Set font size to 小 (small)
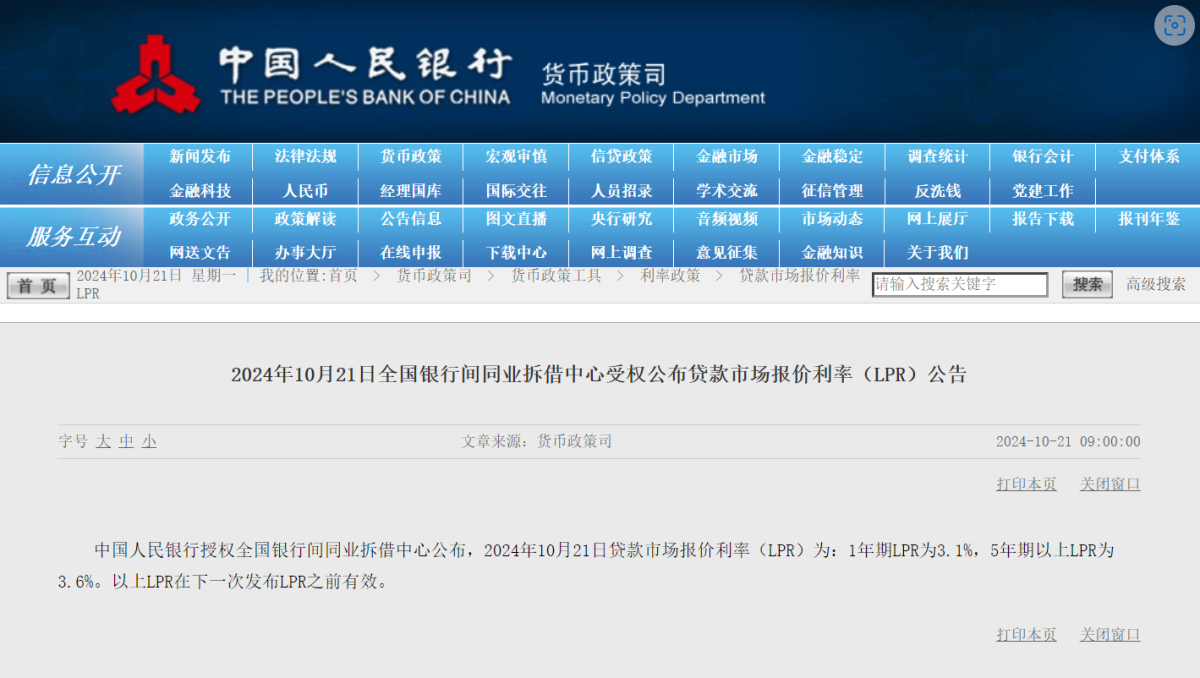 pyautogui.click(x=149, y=441)
